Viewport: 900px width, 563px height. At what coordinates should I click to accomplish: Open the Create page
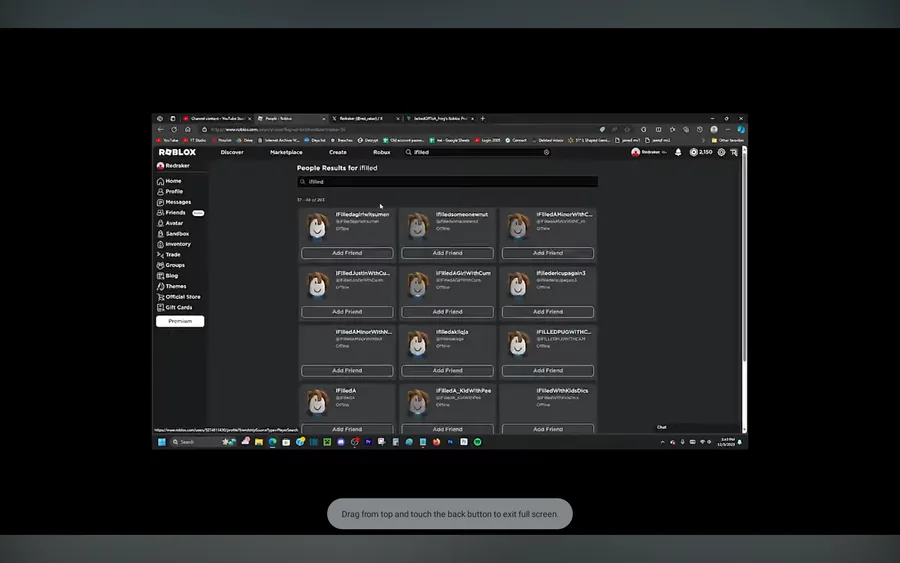(x=338, y=152)
